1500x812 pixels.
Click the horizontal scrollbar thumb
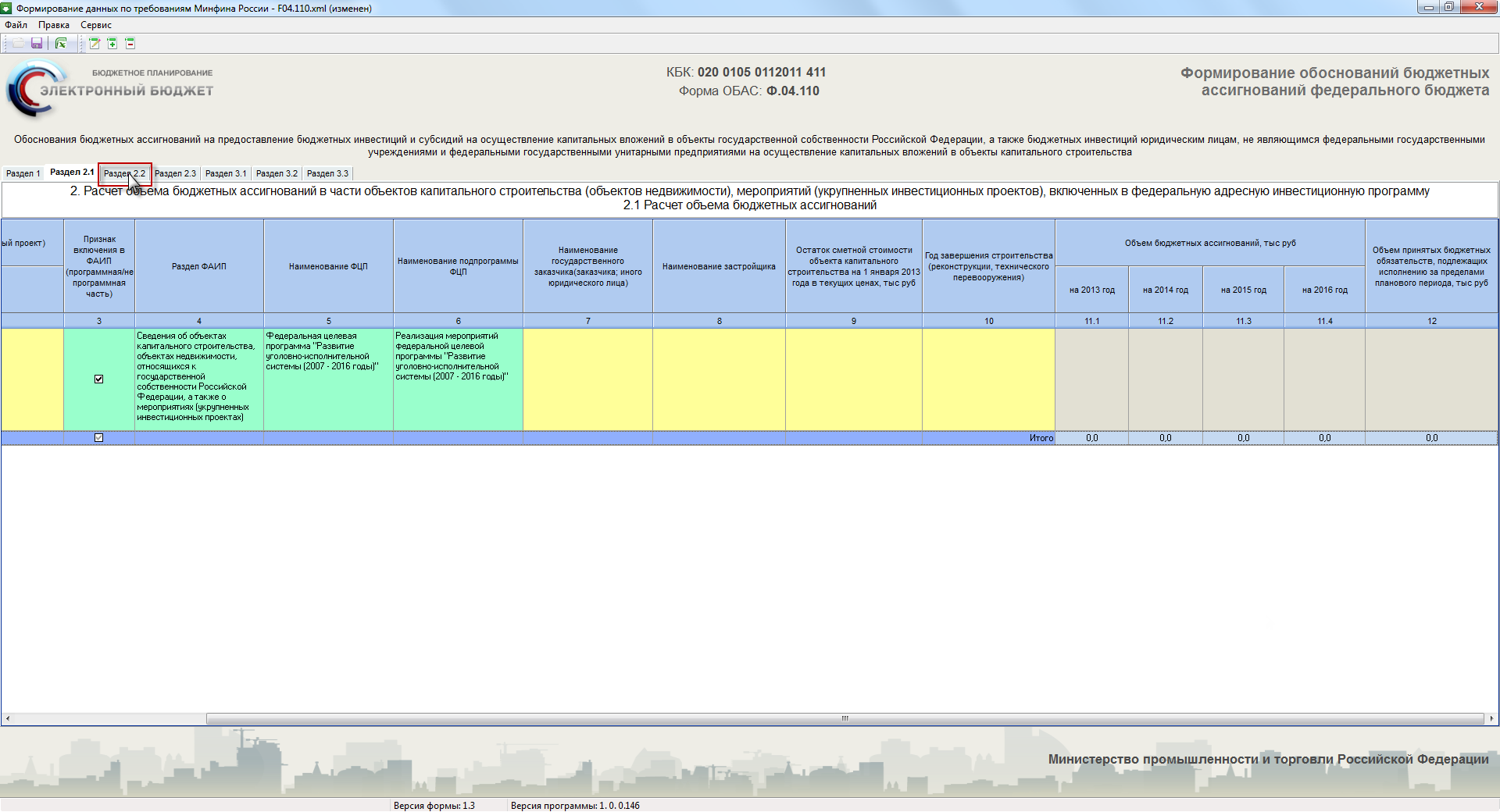click(845, 718)
